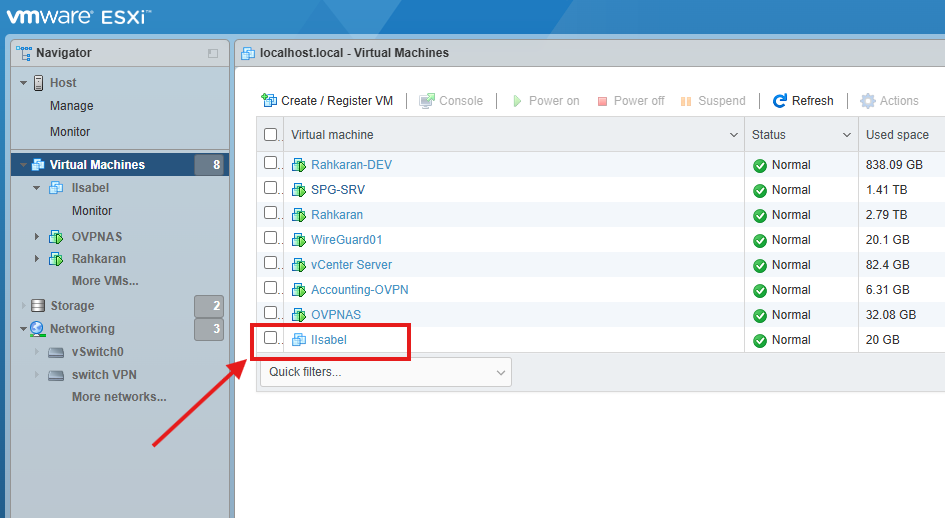Minimize the Navigator panel

213,53
